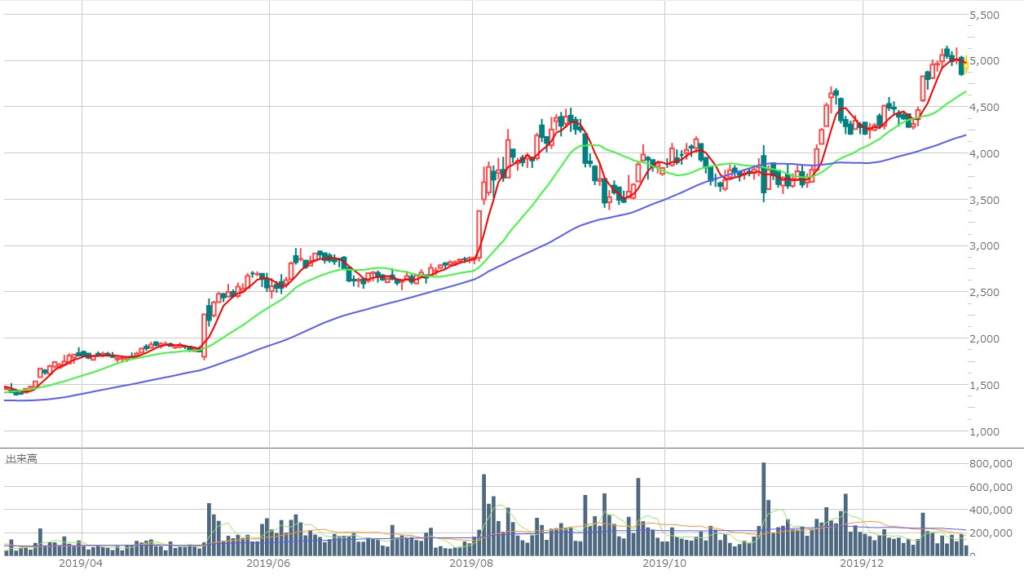This screenshot has width=1024, height=579.
Task: Click the 1,000 price axis label
Action: (984, 431)
